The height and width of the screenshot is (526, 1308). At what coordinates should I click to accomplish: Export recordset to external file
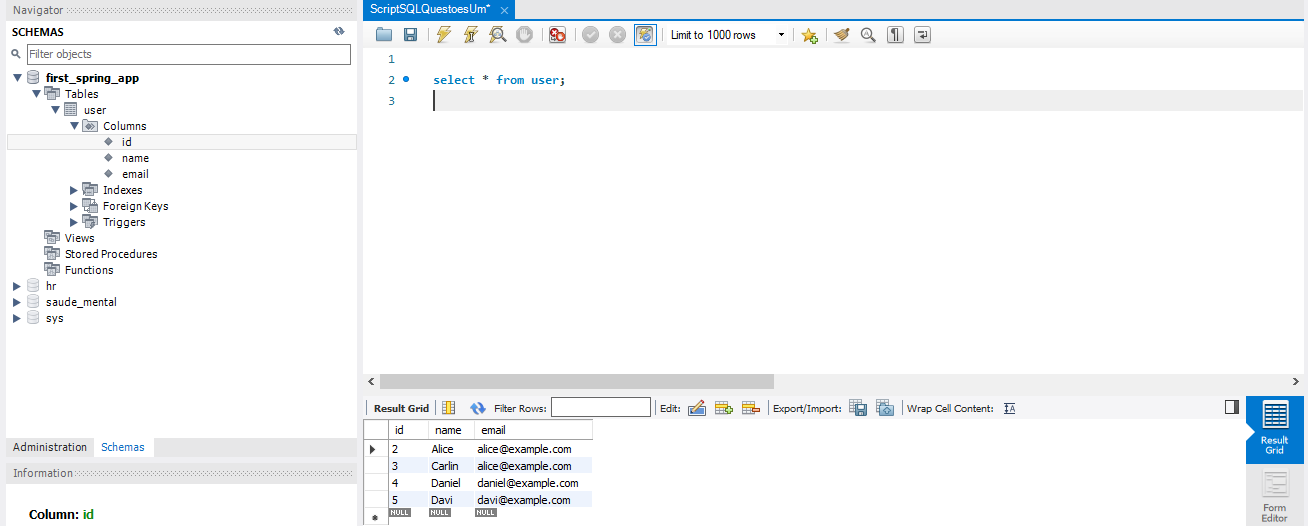(x=858, y=408)
